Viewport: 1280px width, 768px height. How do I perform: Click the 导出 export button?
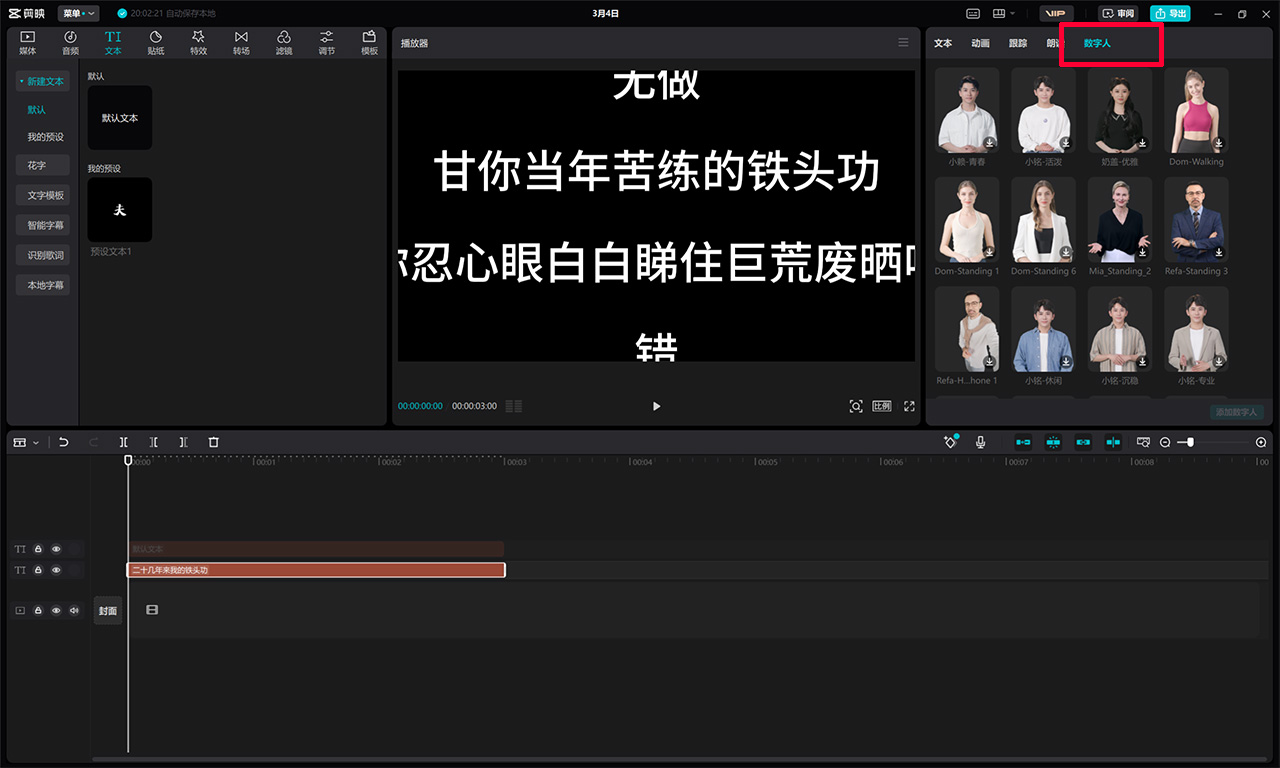click(1170, 13)
